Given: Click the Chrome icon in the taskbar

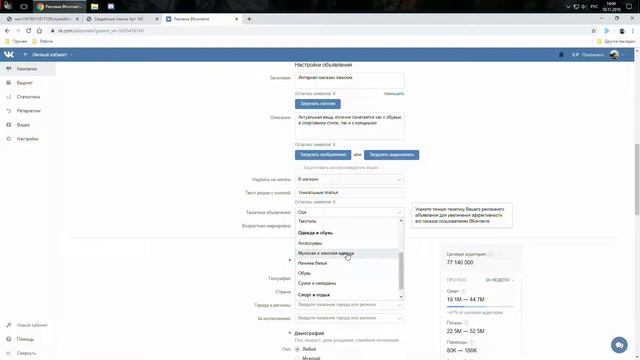Looking at the screenshot, I should point(40,7).
